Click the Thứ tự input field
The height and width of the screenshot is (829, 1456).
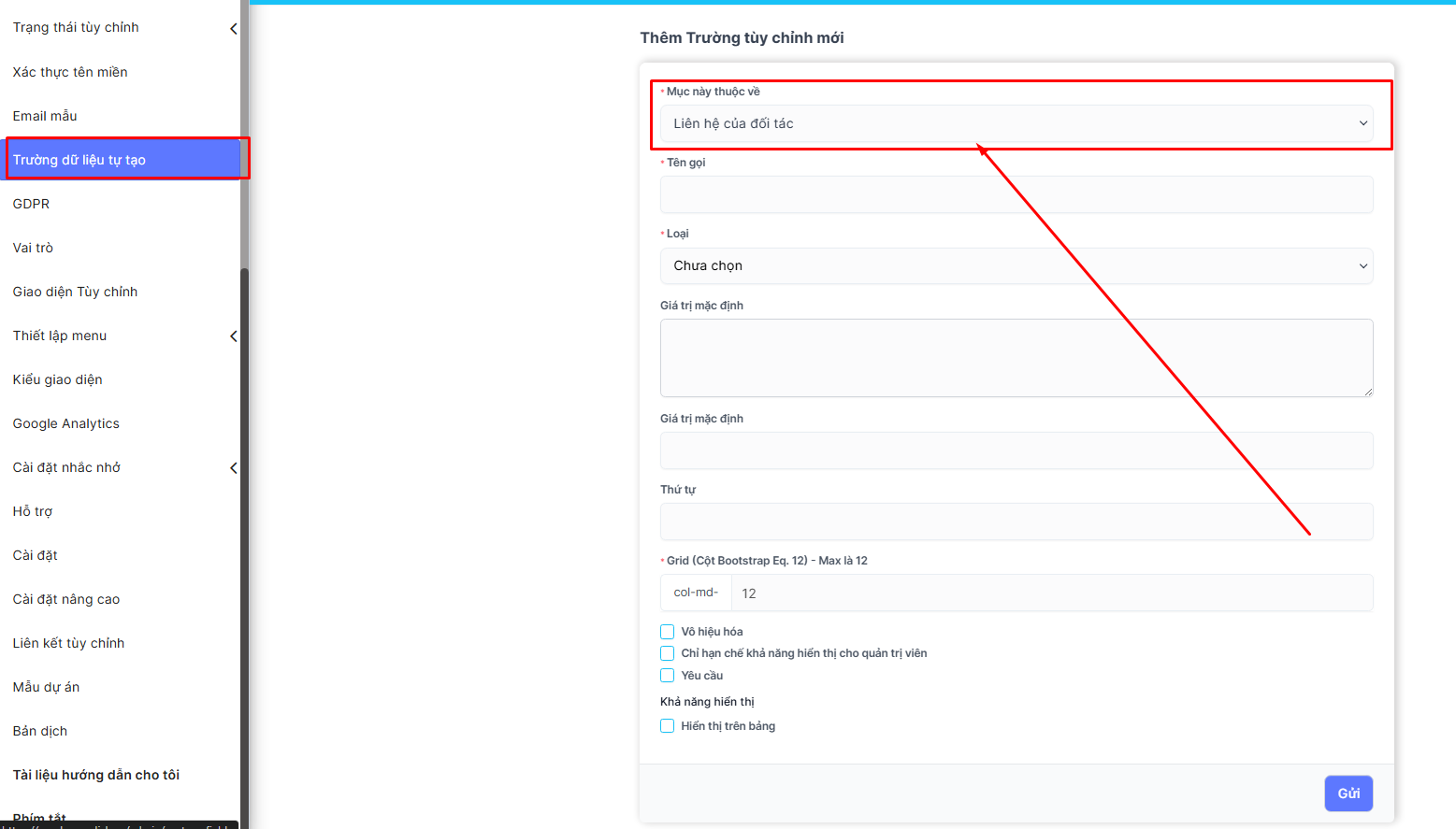1016,522
